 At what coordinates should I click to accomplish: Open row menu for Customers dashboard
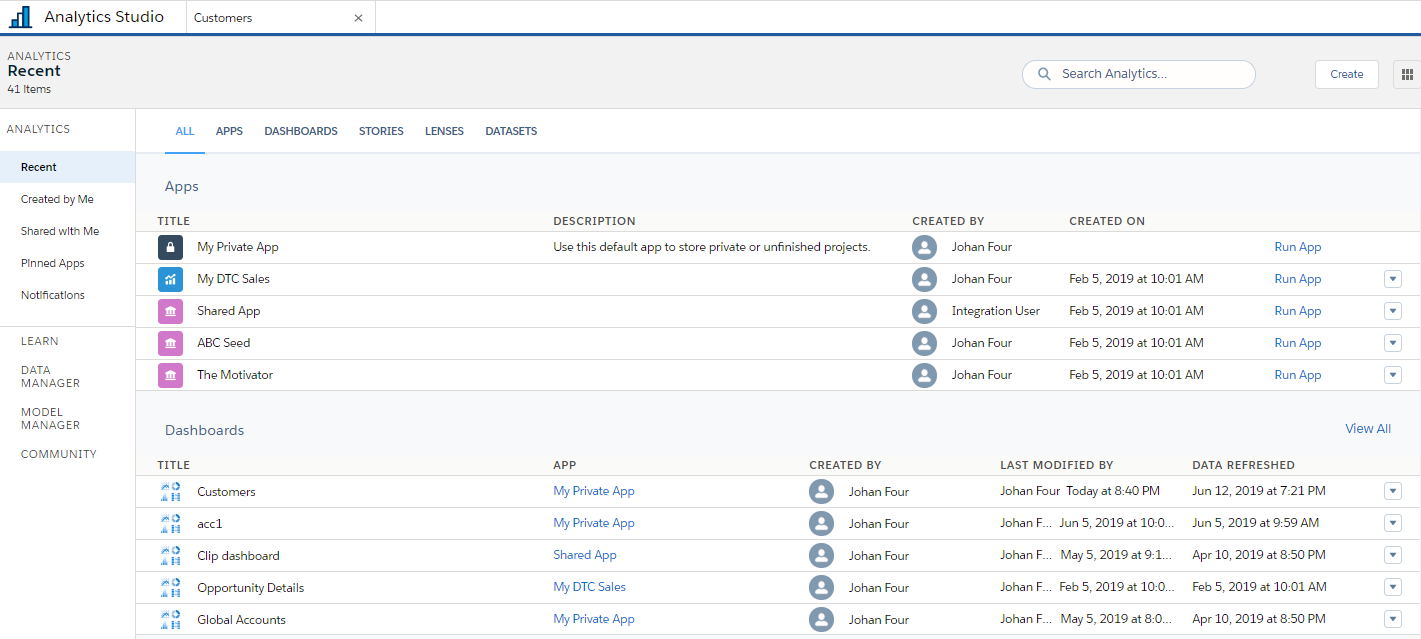point(1393,491)
